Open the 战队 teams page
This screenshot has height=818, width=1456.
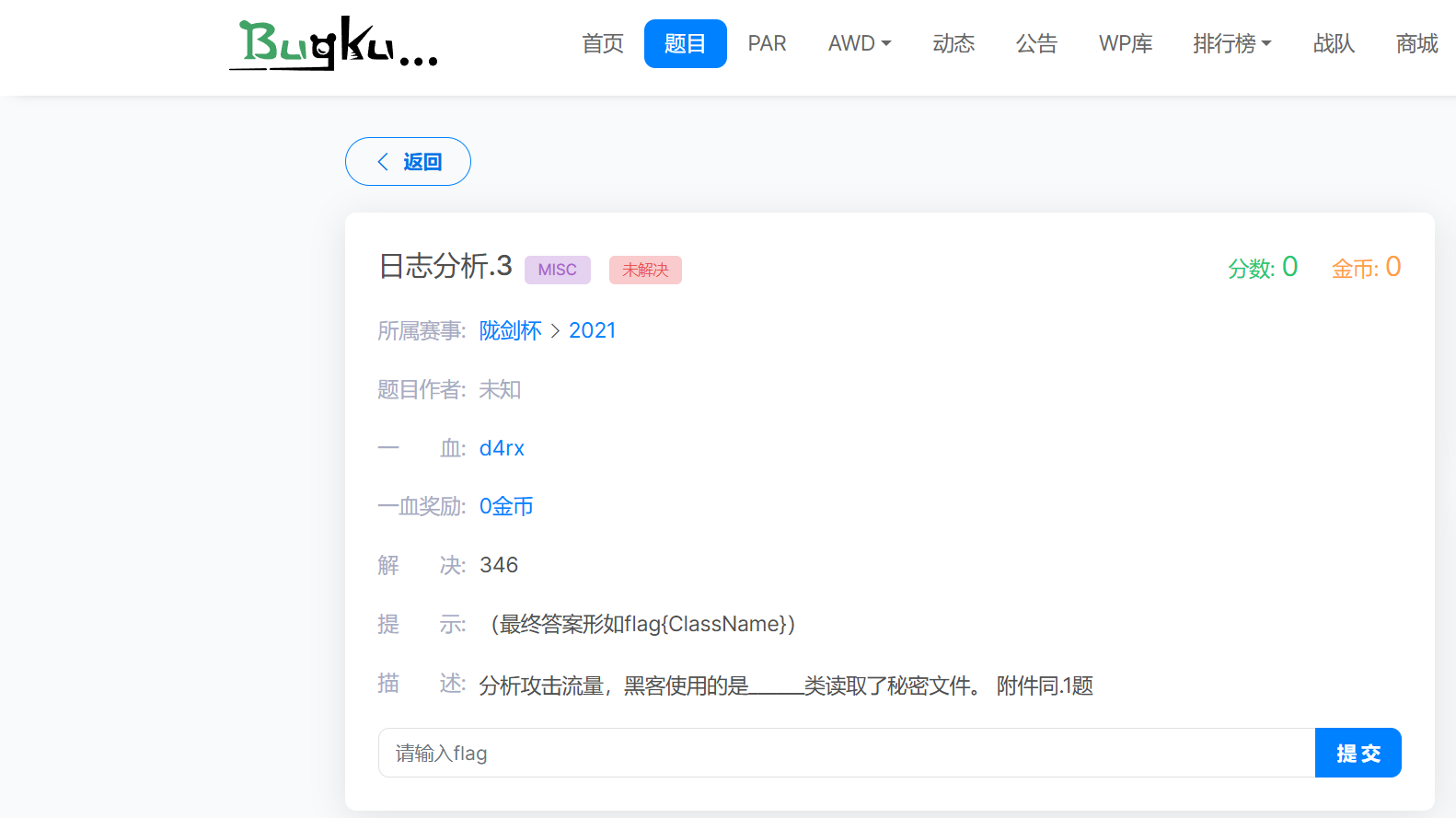1335,43
